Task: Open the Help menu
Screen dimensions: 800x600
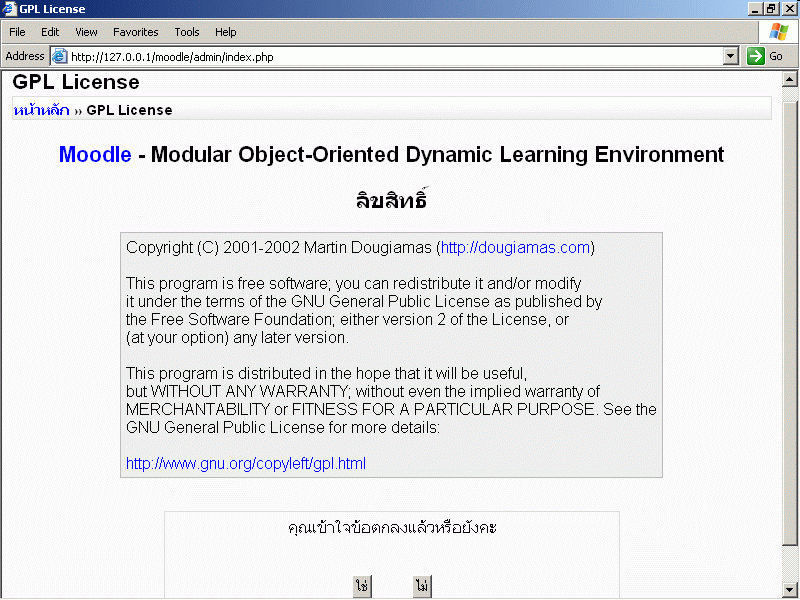Action: 226,32
